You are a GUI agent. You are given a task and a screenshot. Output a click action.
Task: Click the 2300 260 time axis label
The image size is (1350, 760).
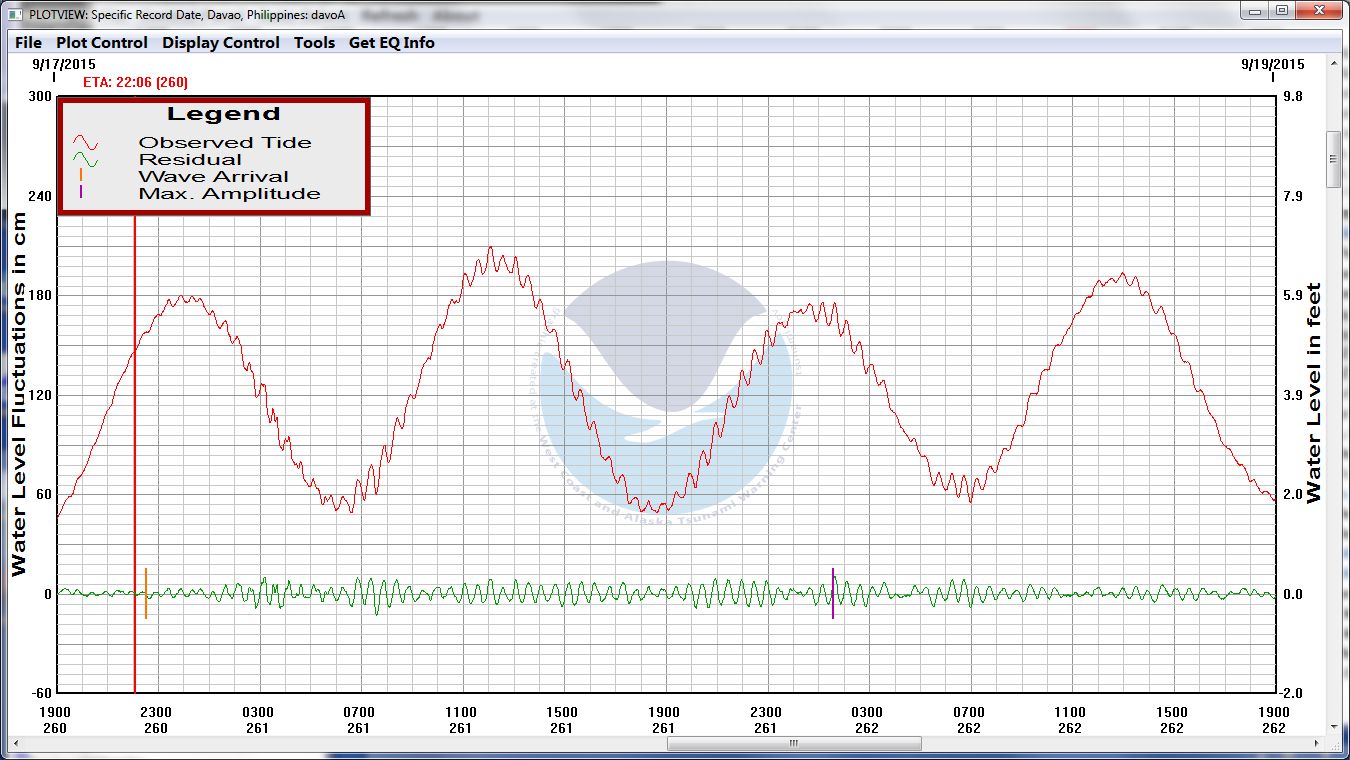(x=156, y=720)
